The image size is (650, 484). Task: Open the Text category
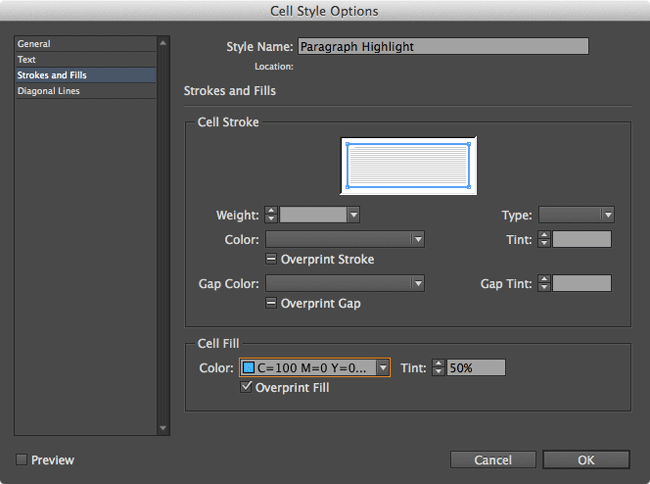pyautogui.click(x=85, y=59)
